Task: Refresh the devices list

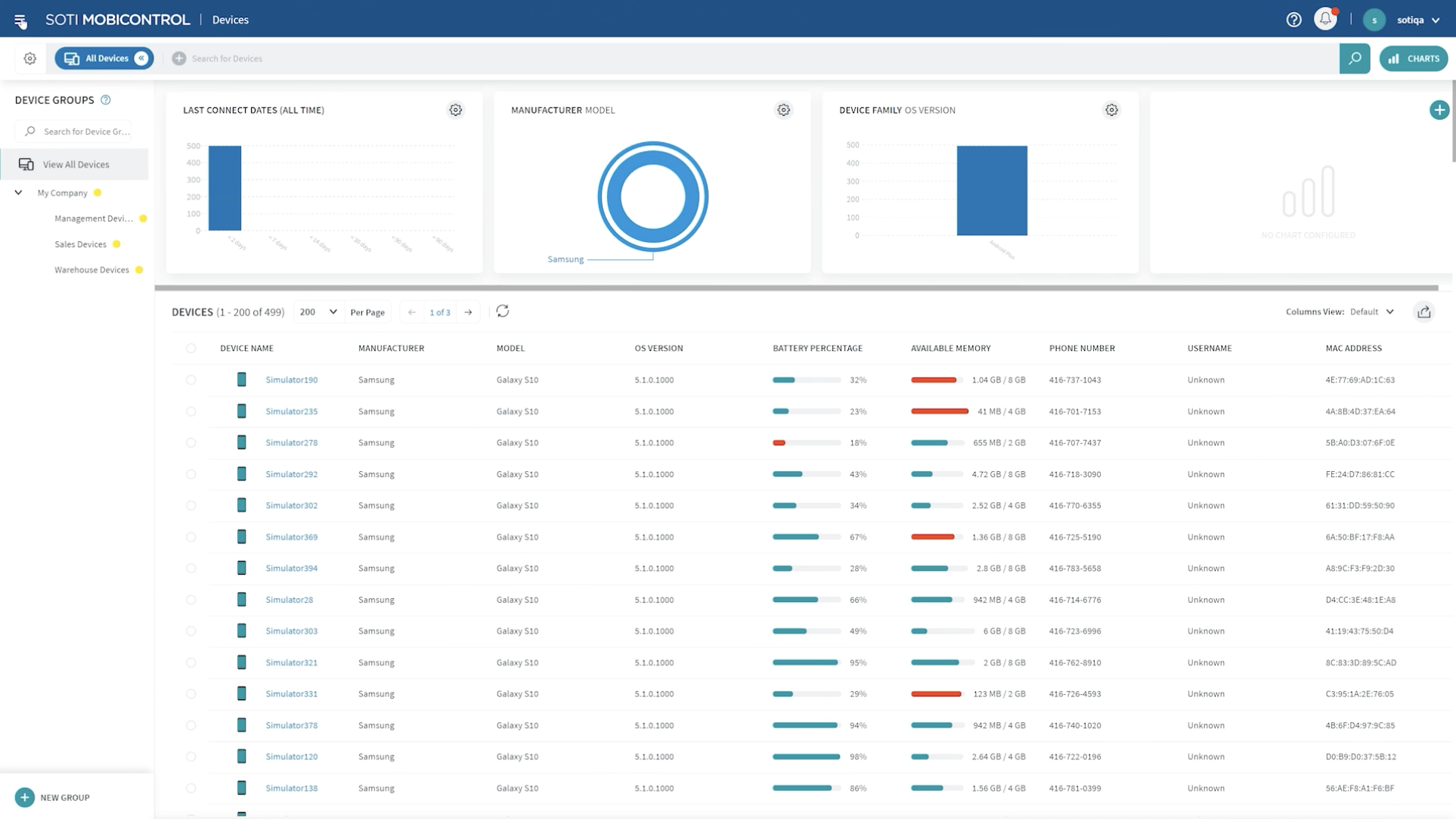Action: pos(503,312)
